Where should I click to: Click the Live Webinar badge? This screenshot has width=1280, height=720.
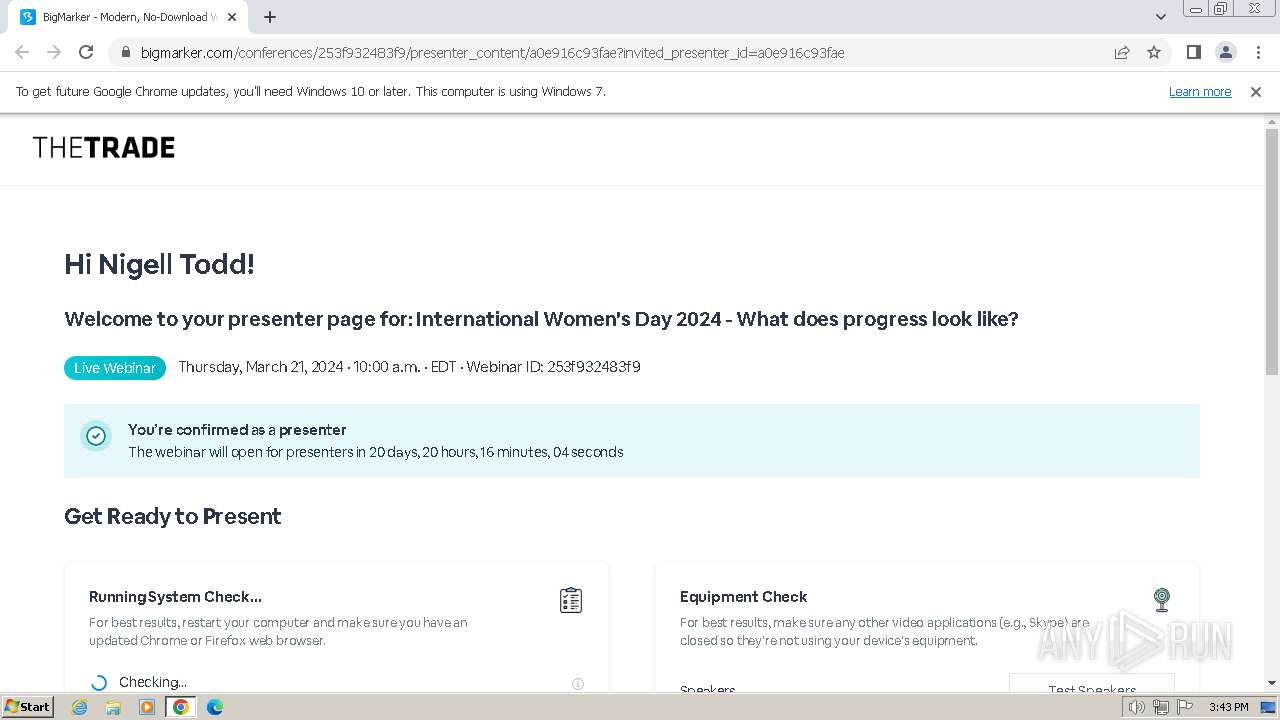pyautogui.click(x=115, y=368)
